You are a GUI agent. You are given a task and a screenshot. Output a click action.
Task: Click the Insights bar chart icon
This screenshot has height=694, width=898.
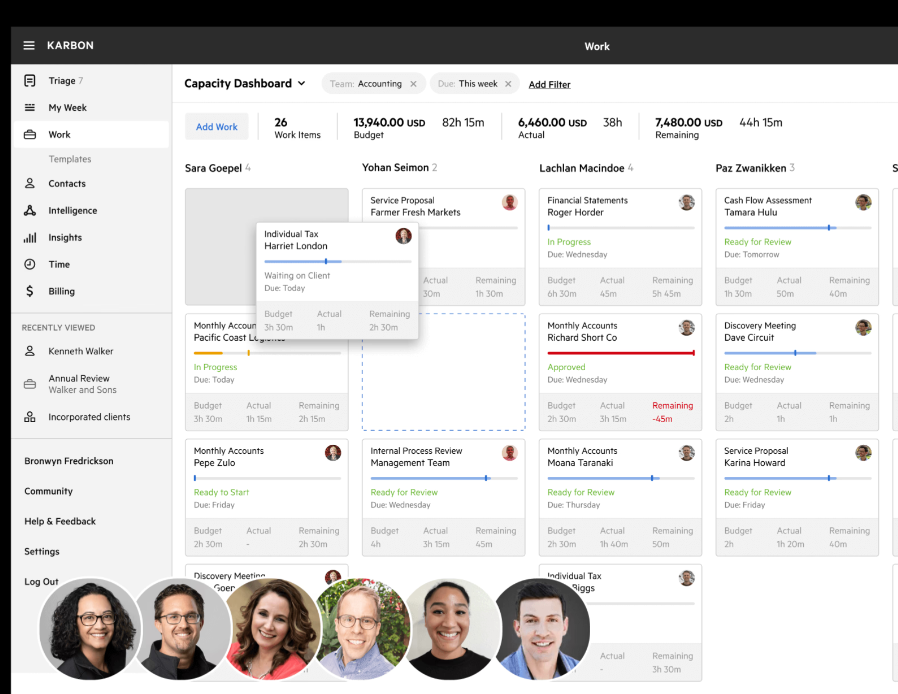point(30,238)
